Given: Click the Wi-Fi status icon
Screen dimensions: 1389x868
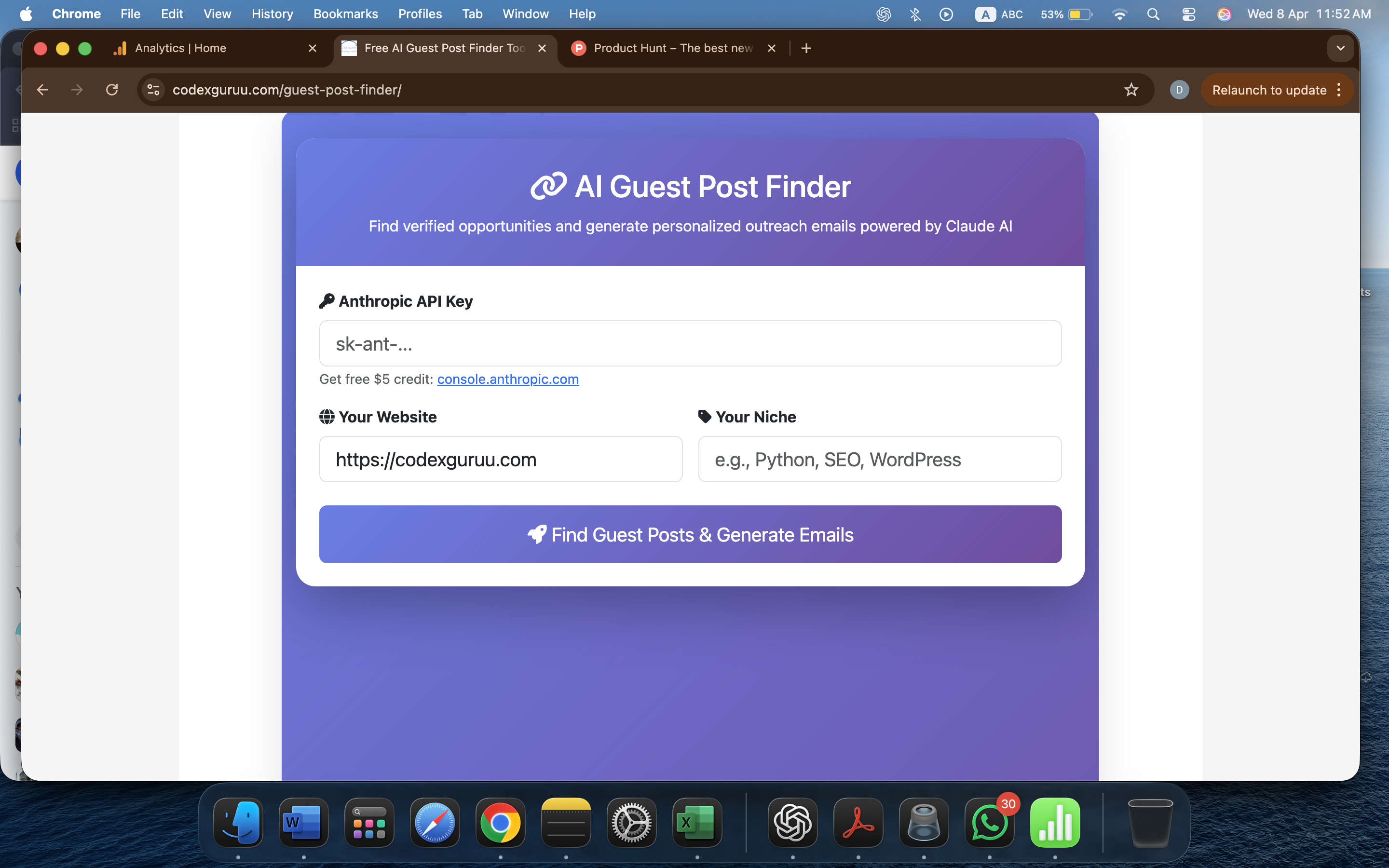Looking at the screenshot, I should (x=1118, y=14).
